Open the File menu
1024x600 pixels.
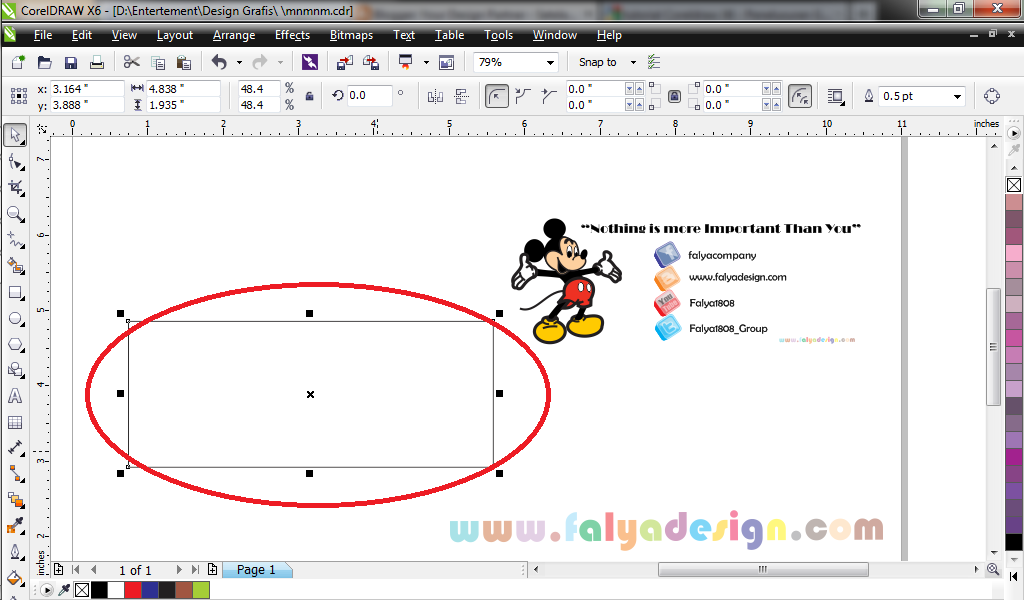tap(42, 35)
